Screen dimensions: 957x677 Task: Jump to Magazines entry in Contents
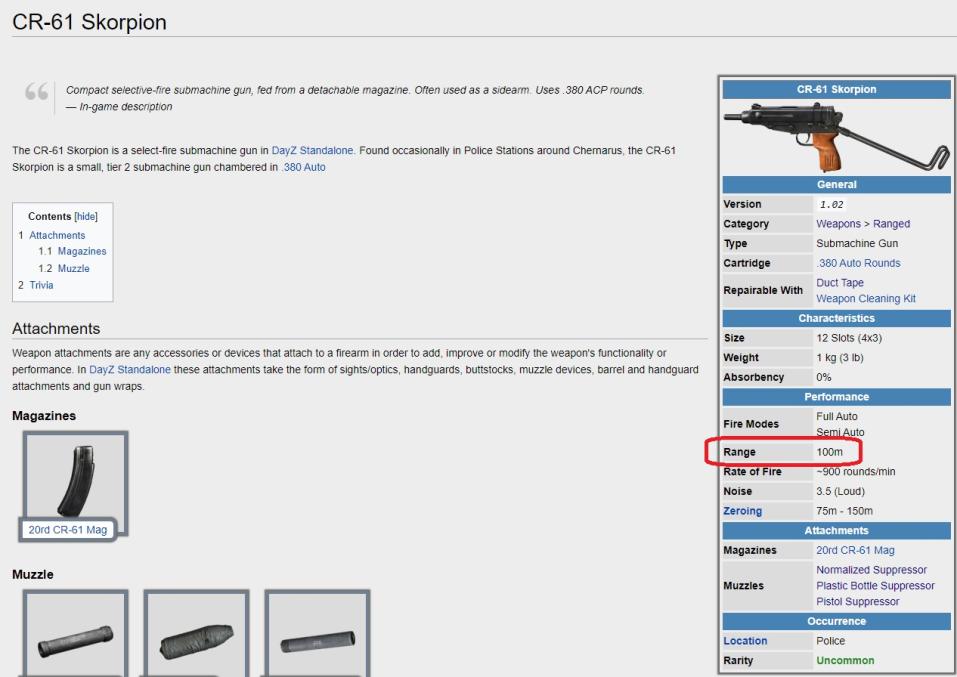pyautogui.click(x=82, y=251)
